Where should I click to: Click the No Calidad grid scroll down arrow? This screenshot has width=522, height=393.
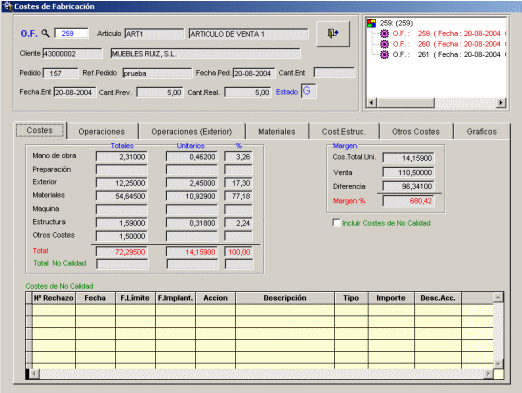coord(498,364)
